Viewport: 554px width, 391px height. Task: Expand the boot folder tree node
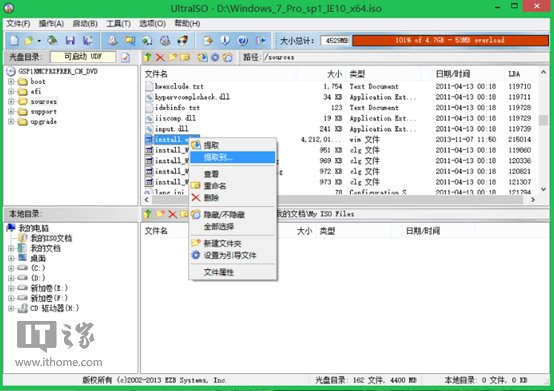11,82
